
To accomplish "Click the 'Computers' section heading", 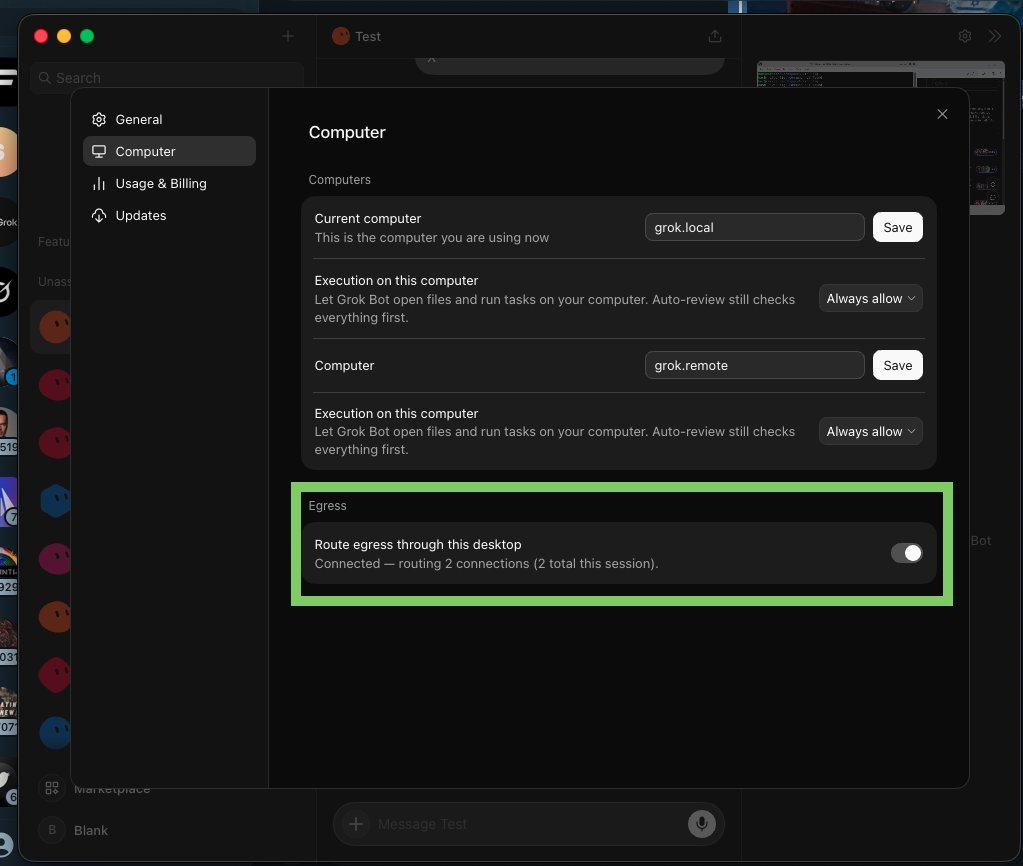I will [x=339, y=179].
